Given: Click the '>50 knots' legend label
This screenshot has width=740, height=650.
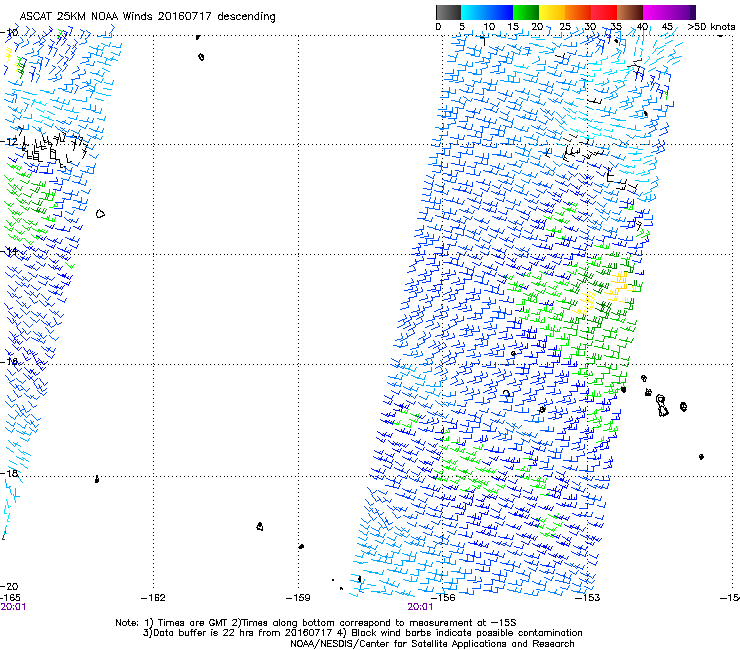Looking at the screenshot, I should coord(711,26).
